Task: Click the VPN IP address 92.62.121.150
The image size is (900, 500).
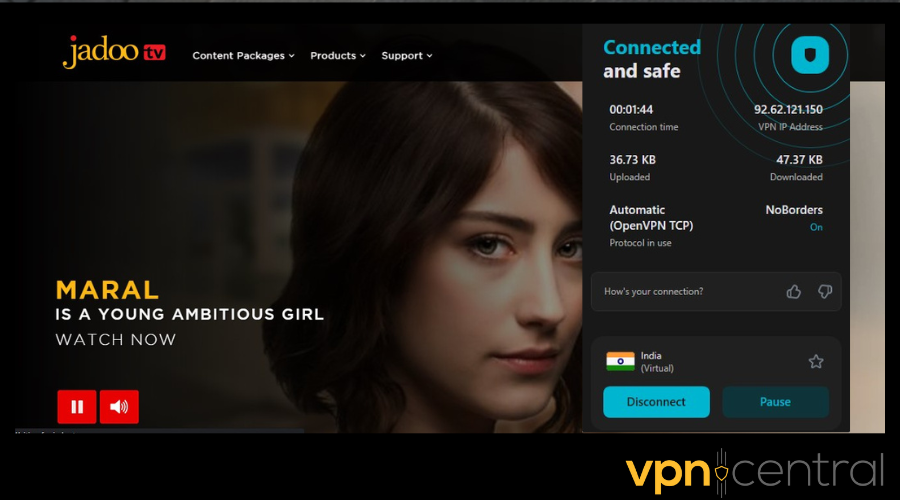Action: click(788, 110)
